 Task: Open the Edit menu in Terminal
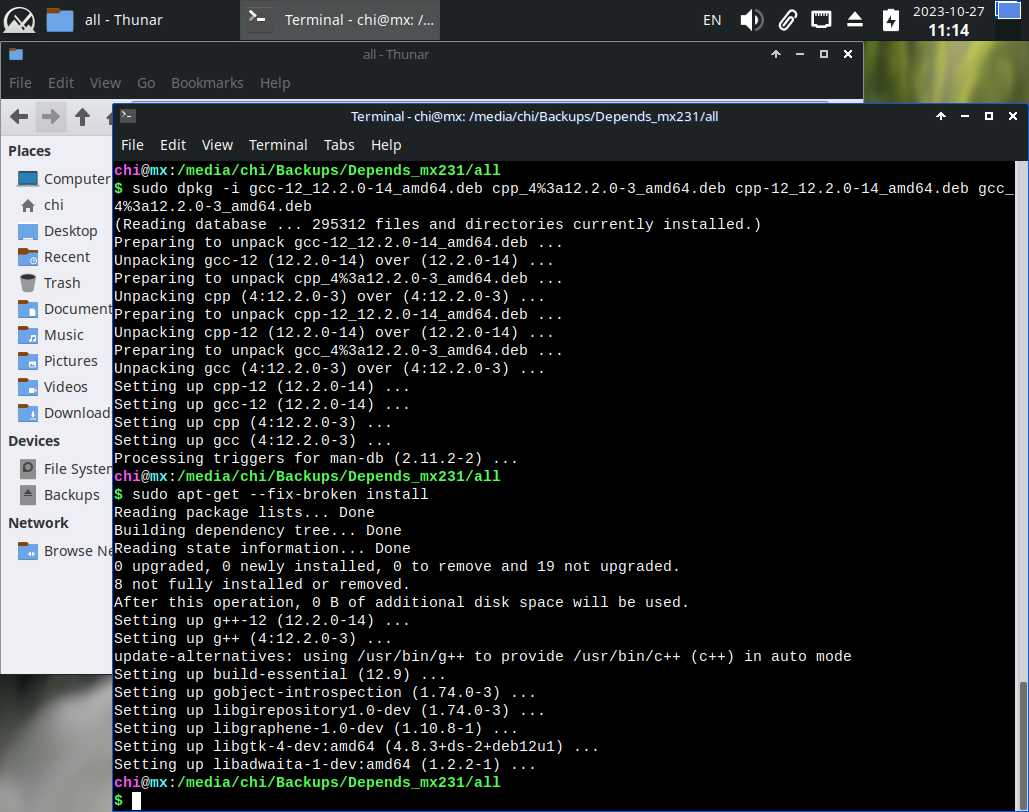[173, 145]
